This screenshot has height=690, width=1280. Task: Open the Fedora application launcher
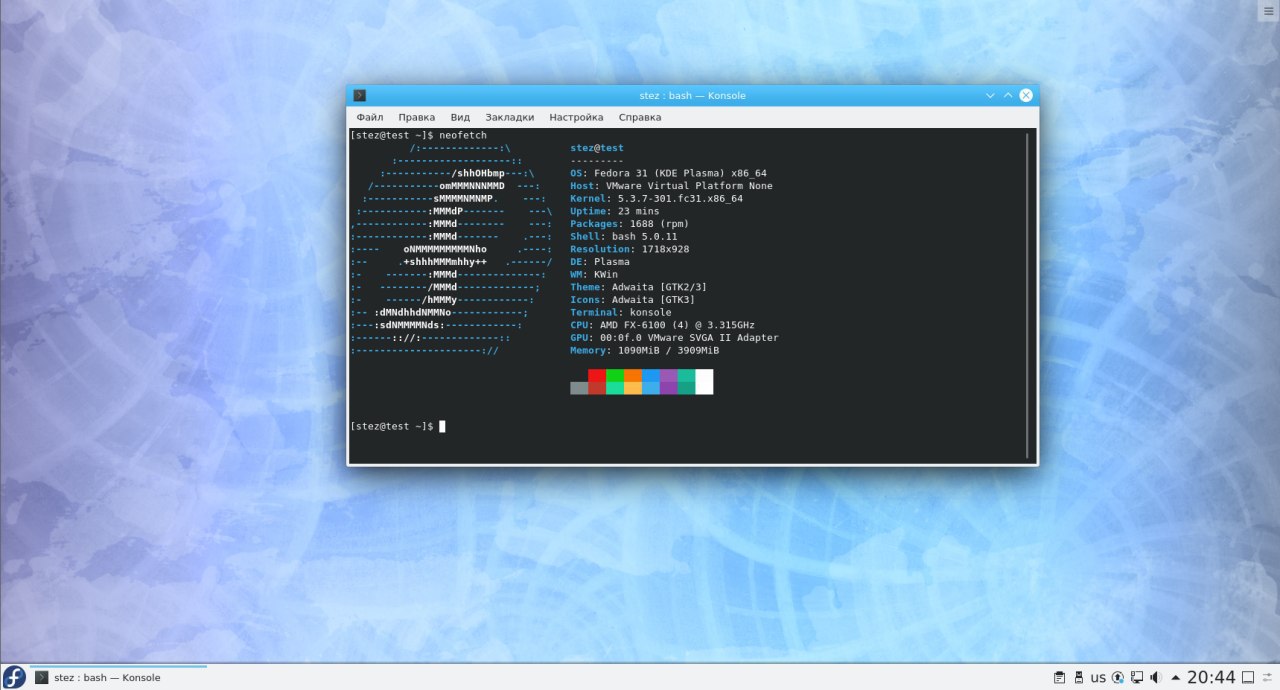click(x=13, y=677)
